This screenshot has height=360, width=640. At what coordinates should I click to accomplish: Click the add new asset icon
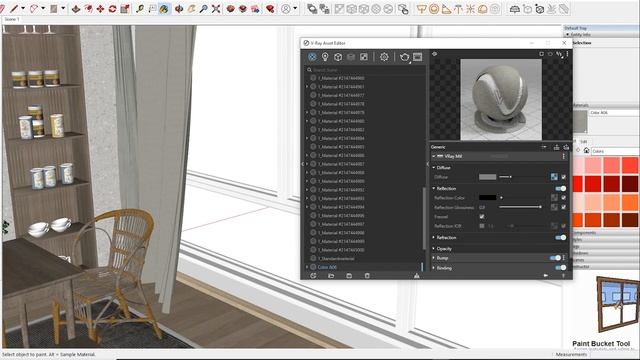click(x=313, y=276)
